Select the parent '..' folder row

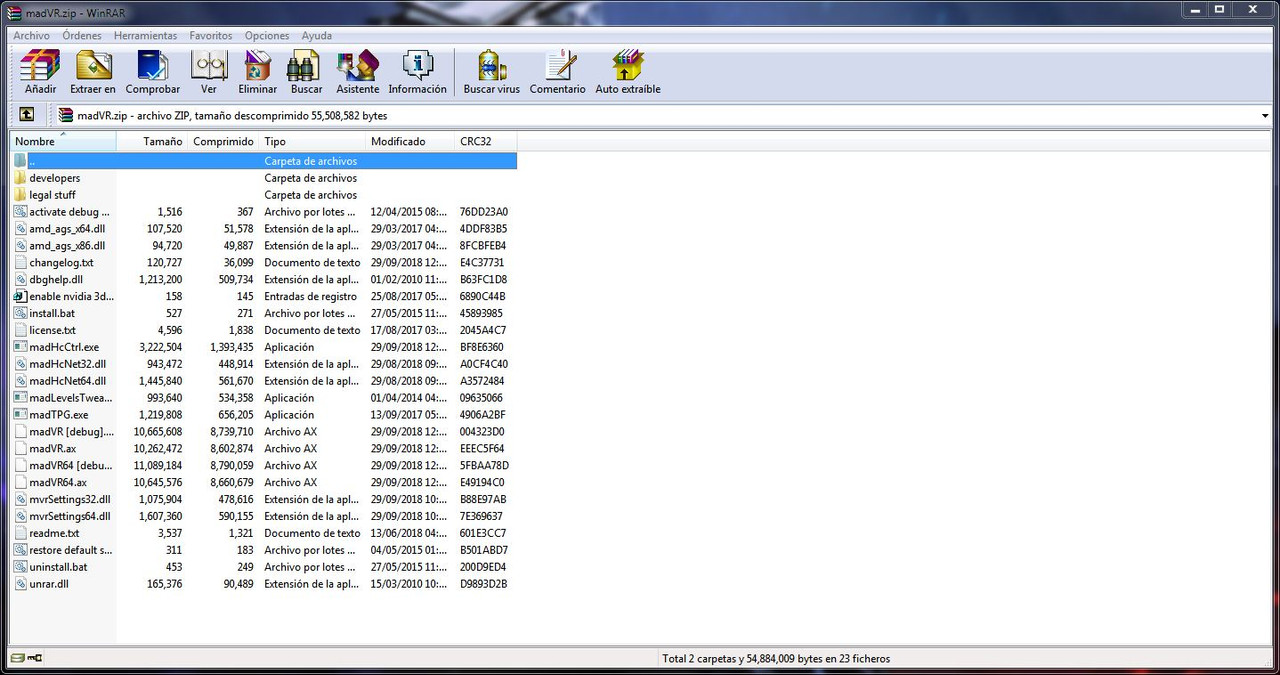(x=264, y=161)
